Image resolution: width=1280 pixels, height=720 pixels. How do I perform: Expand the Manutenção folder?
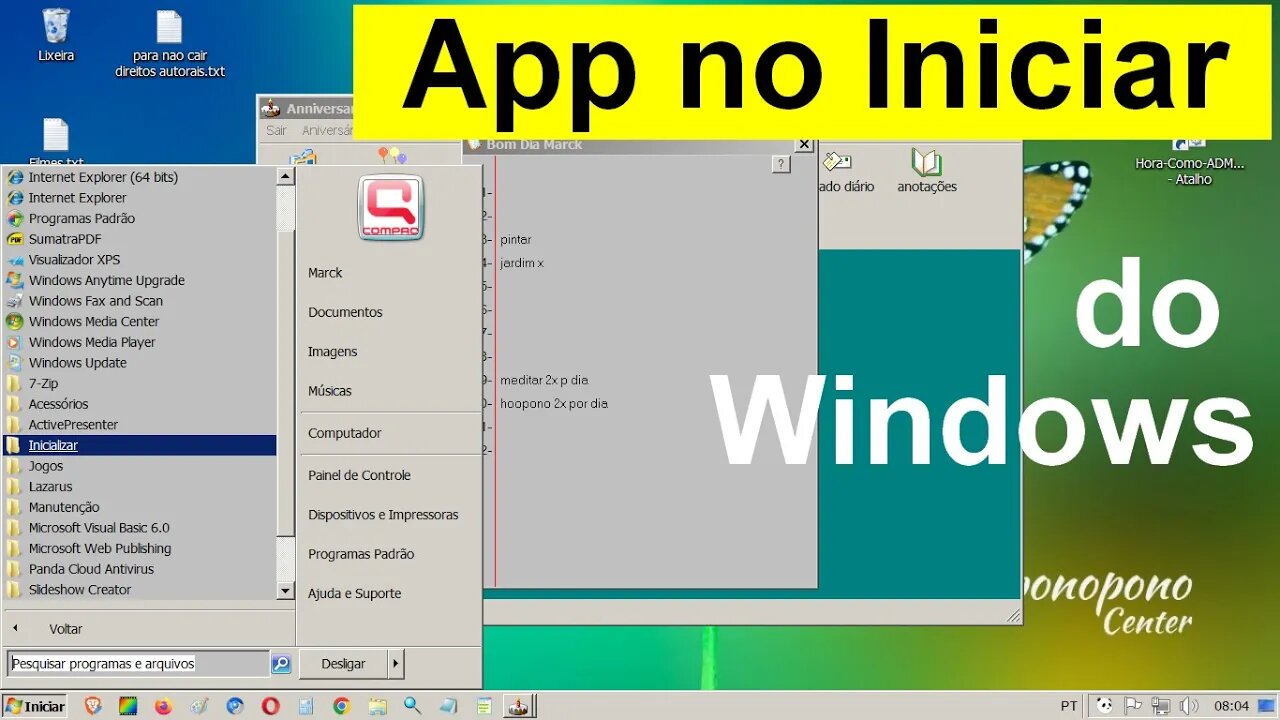coord(139,507)
